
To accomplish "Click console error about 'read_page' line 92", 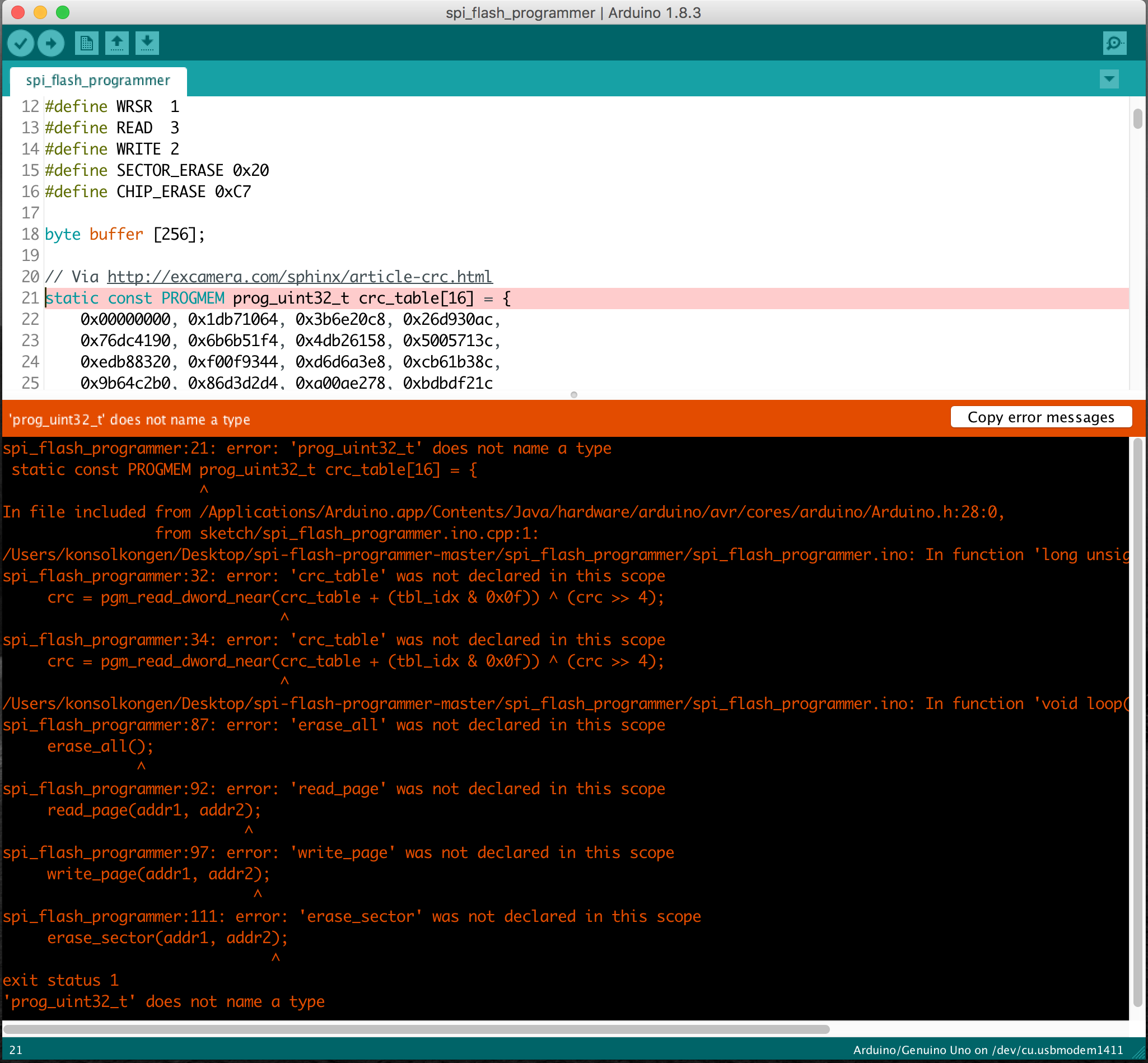I will 334,789.
